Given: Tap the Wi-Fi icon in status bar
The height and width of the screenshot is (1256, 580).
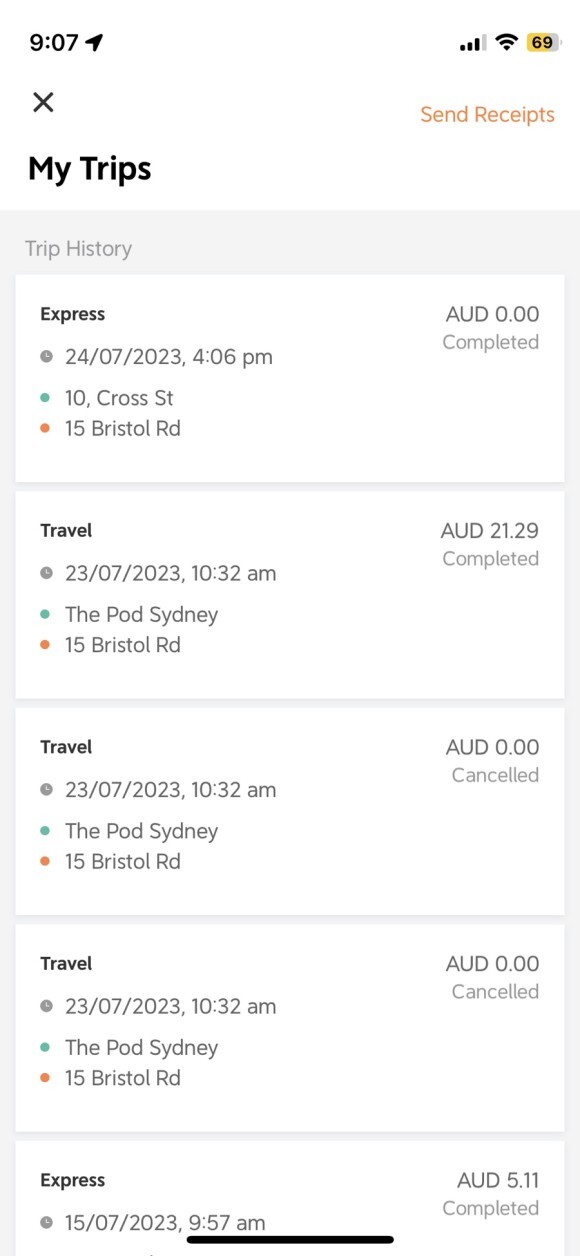Looking at the screenshot, I should pos(507,42).
